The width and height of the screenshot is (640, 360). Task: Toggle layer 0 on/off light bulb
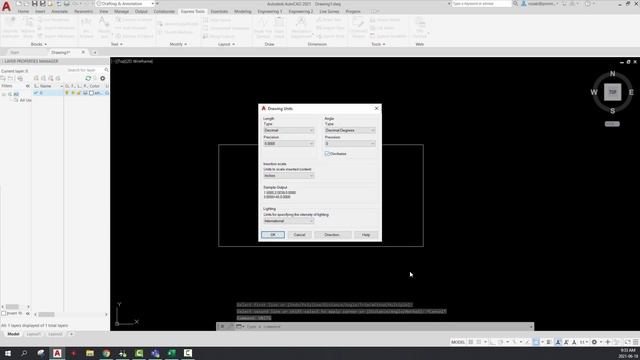(x=67, y=93)
